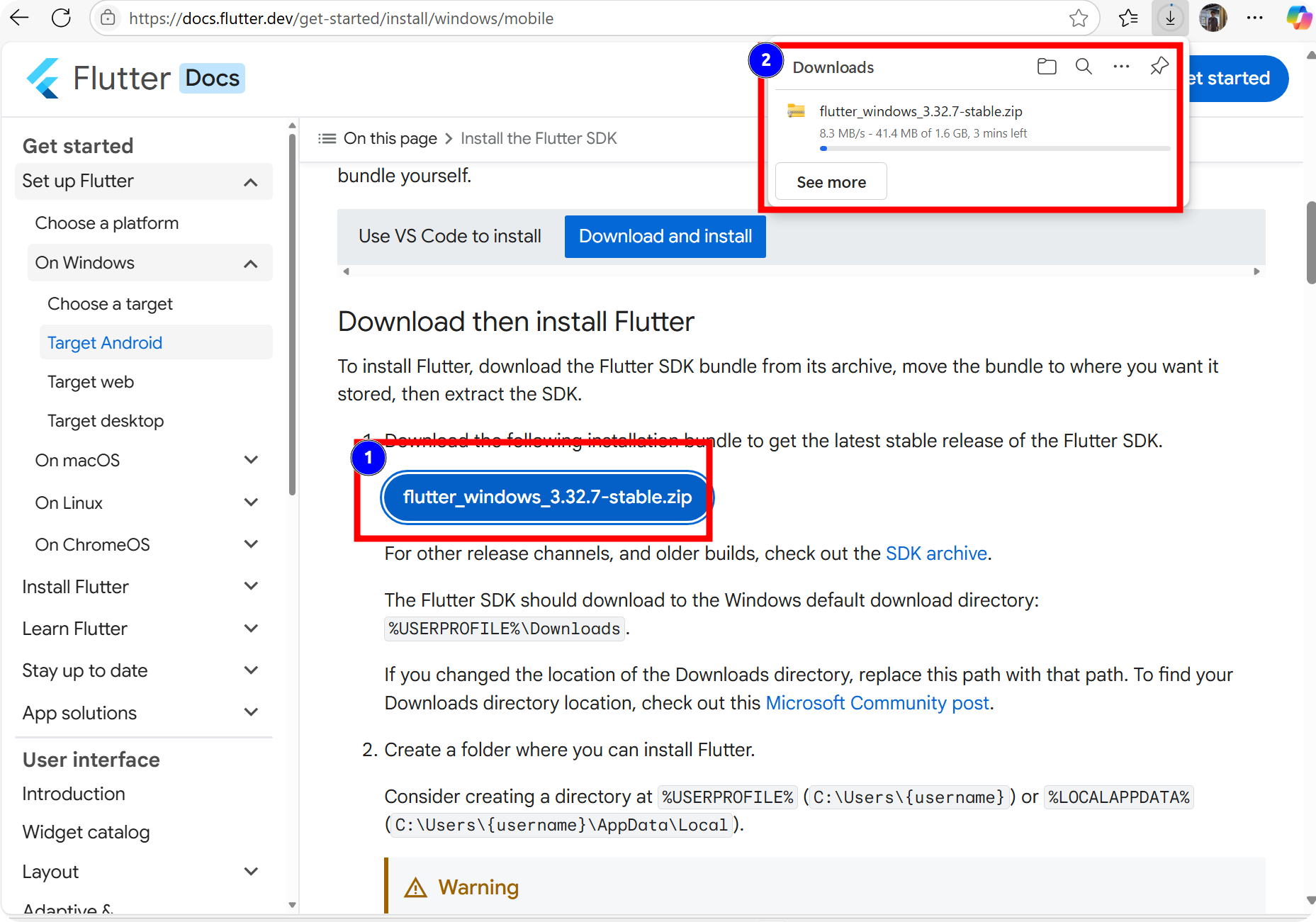The height and width of the screenshot is (922, 1316).
Task: Open Introduction under User interface
Action: [74, 794]
